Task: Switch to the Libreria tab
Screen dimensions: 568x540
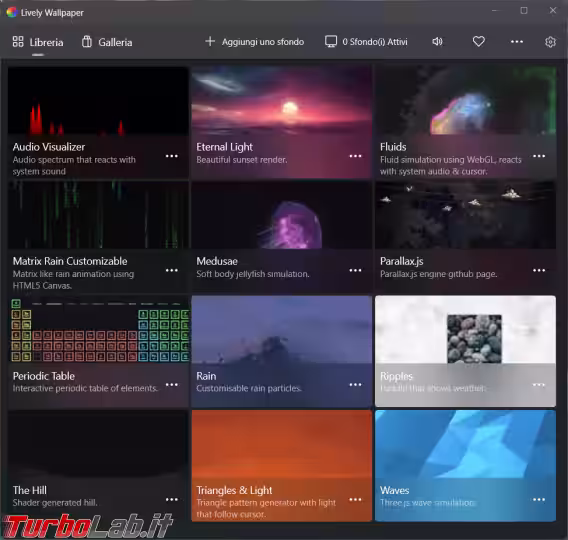Action: click(x=38, y=42)
